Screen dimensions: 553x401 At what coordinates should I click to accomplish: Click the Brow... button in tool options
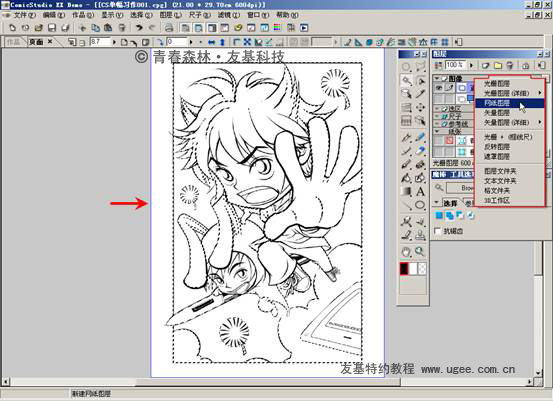461,188
